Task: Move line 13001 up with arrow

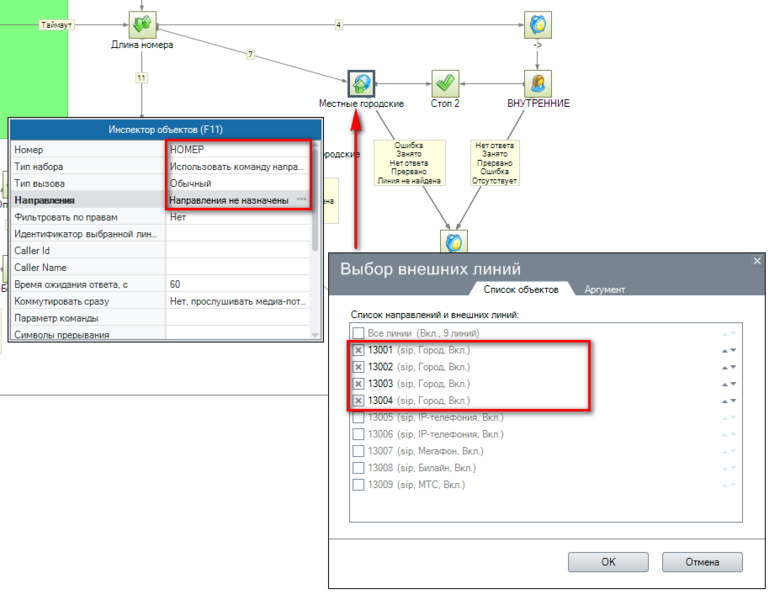Action: coord(725,351)
